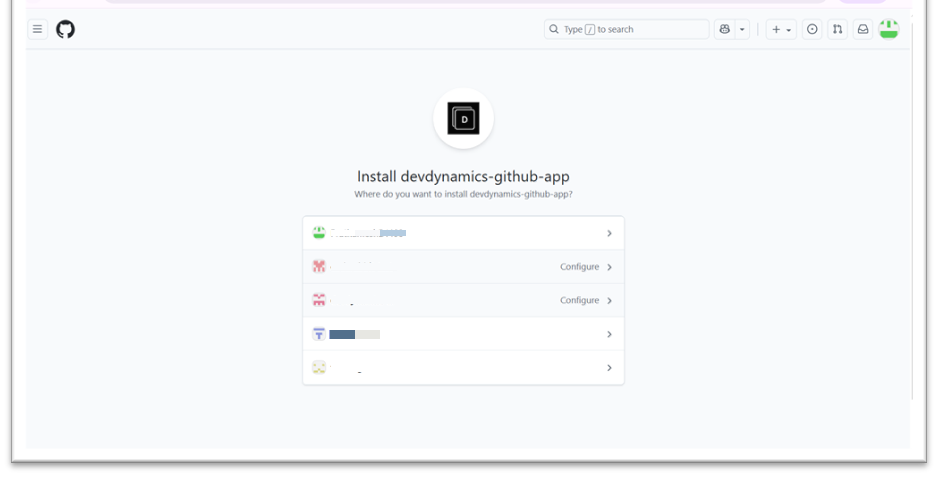Click the red M-shaped account avatar
938x477 pixels.
[319, 266]
